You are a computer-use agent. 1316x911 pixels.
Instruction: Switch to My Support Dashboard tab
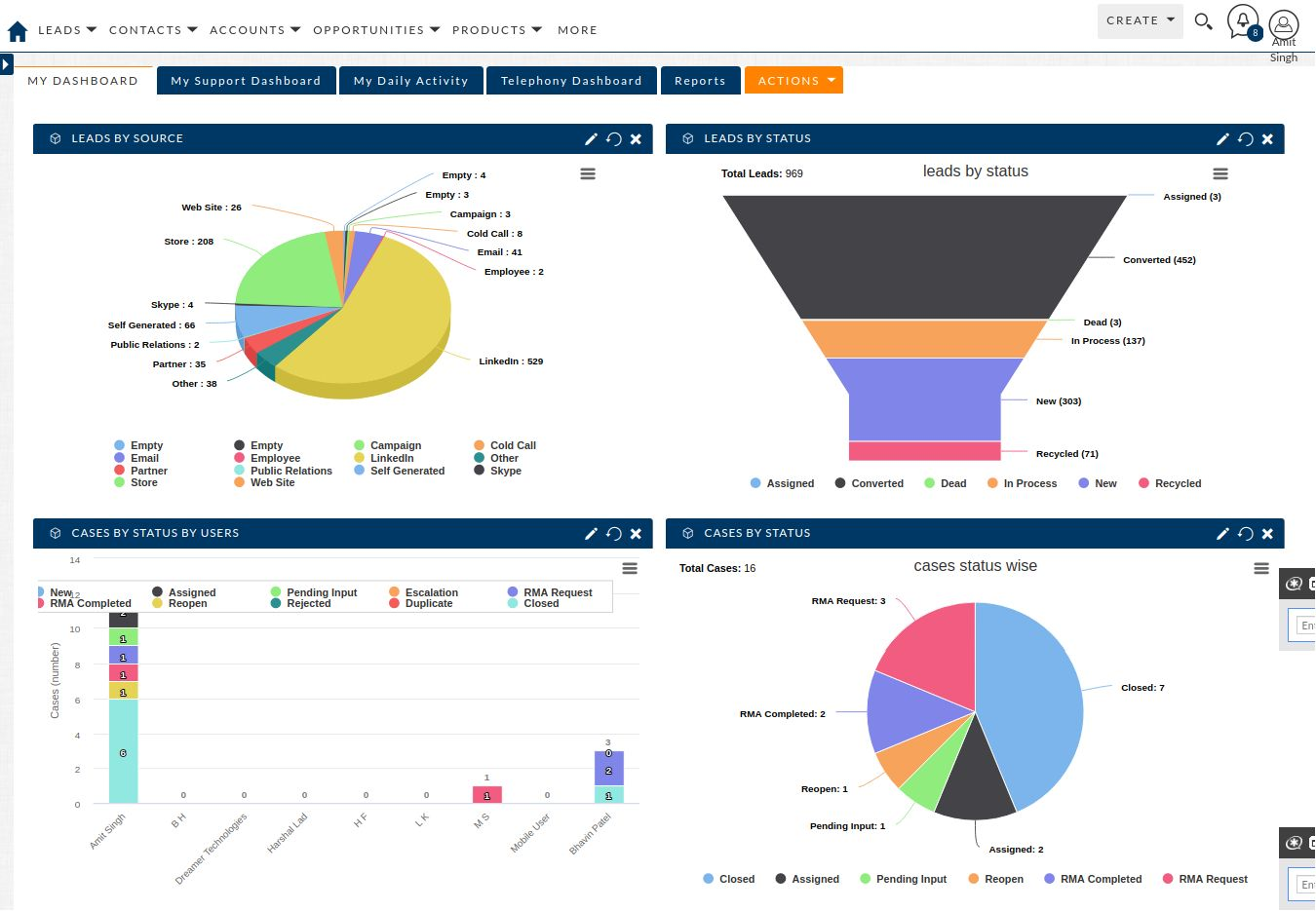[x=246, y=81]
